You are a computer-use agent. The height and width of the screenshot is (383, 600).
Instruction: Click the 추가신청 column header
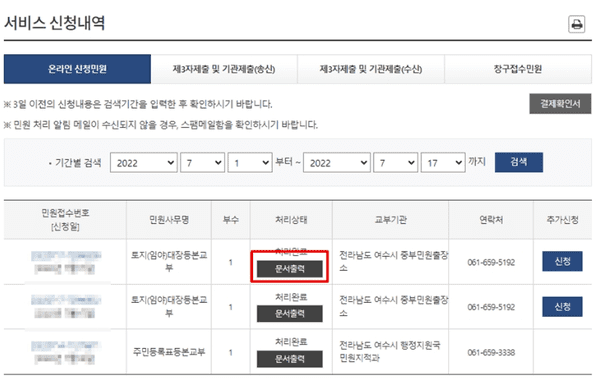point(562,220)
